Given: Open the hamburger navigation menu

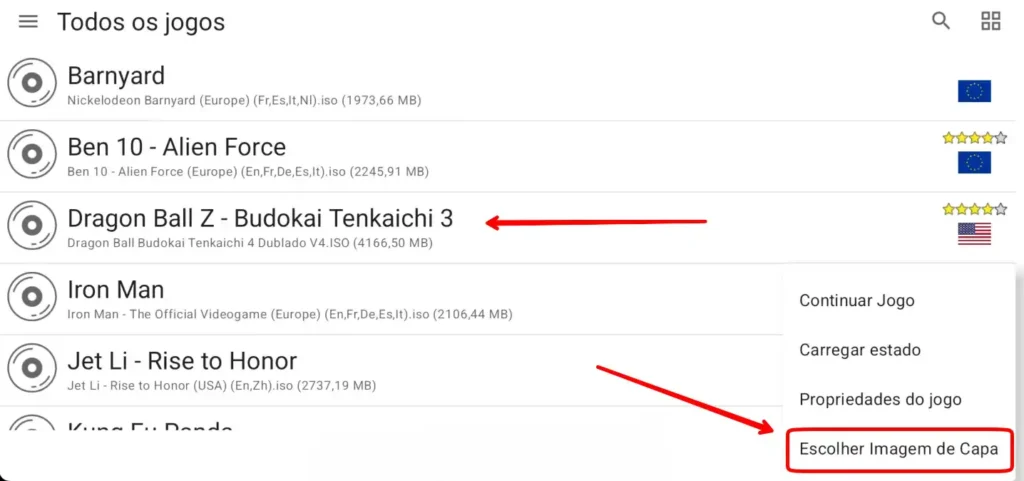Looking at the screenshot, I should pyautogui.click(x=28, y=22).
